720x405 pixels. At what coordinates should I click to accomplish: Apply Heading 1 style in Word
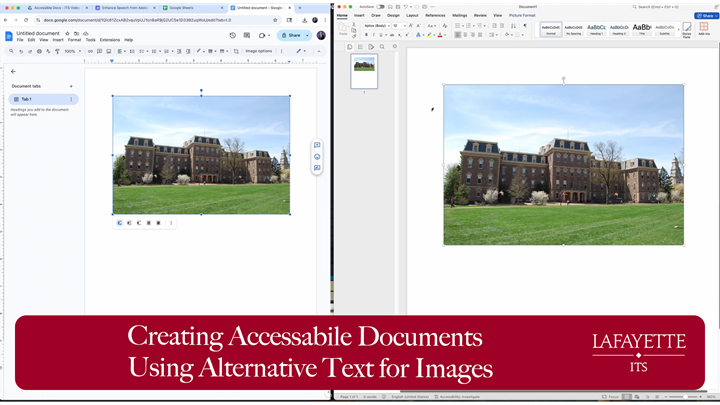[x=596, y=29]
